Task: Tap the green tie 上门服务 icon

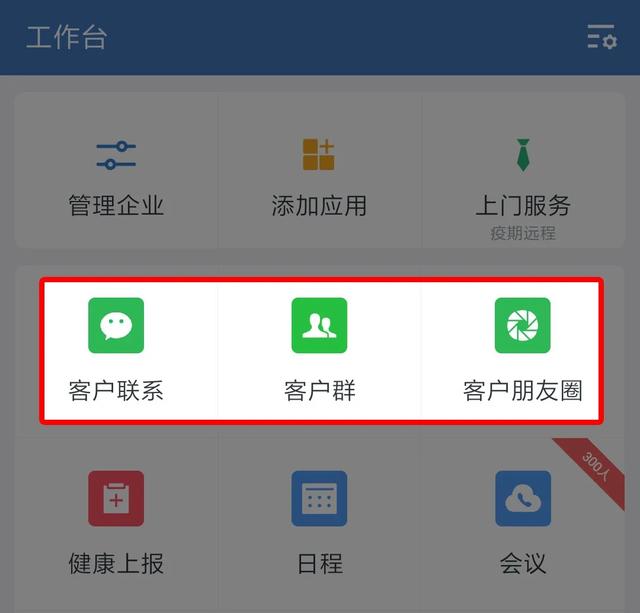Action: click(x=523, y=155)
